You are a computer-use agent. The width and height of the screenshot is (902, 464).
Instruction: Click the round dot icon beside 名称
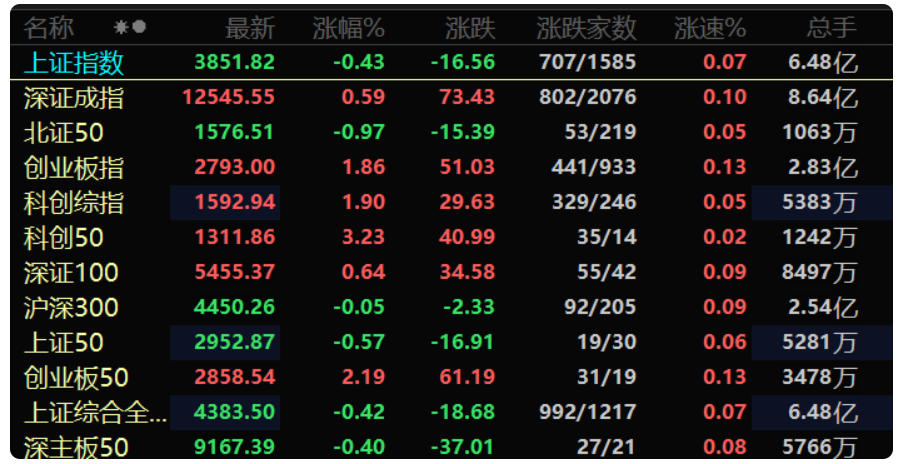click(139, 27)
